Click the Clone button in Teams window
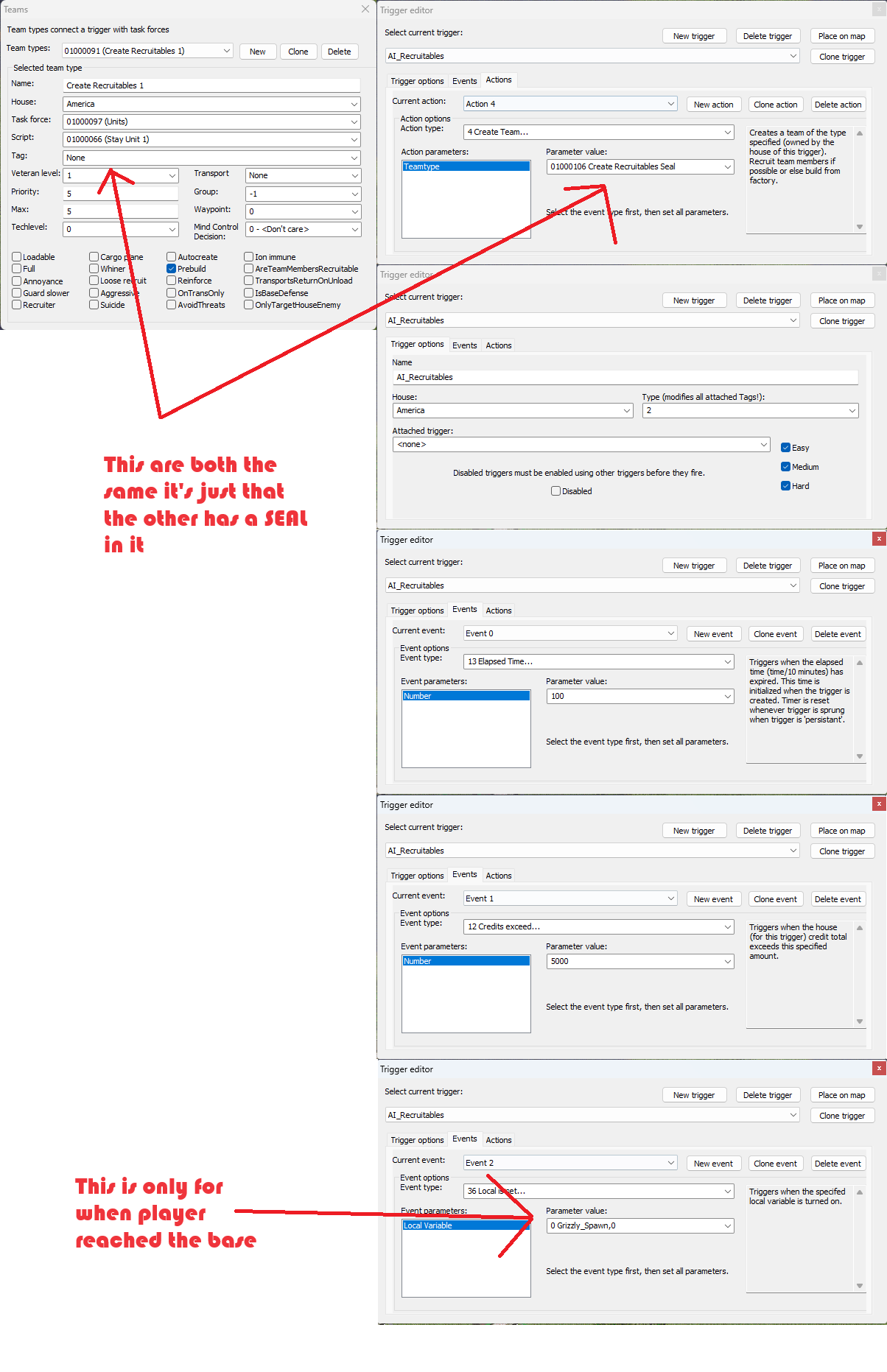This screenshot has height=1372, width=887. point(298,52)
